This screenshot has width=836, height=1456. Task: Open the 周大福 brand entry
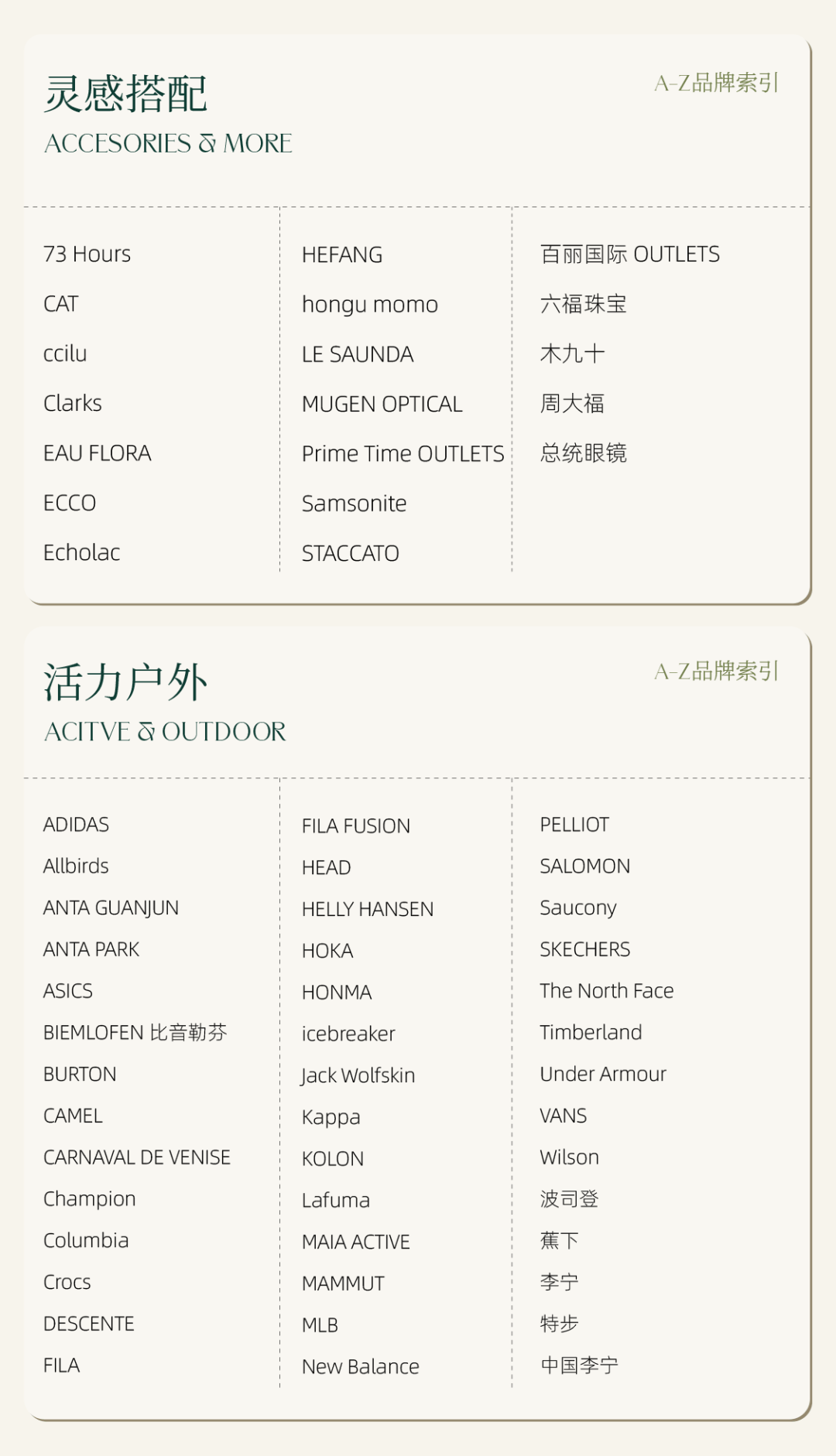572,403
